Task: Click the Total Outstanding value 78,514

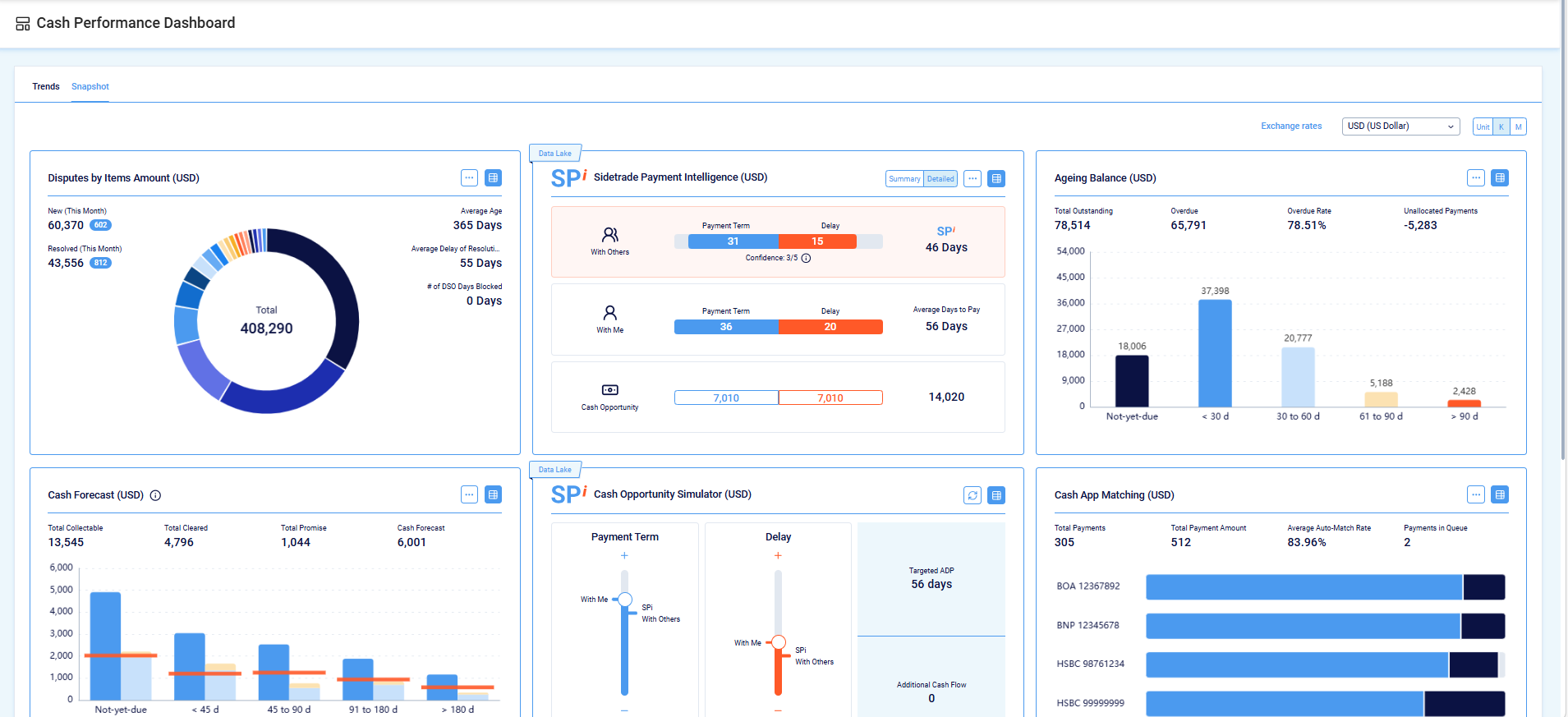Action: [1073, 225]
